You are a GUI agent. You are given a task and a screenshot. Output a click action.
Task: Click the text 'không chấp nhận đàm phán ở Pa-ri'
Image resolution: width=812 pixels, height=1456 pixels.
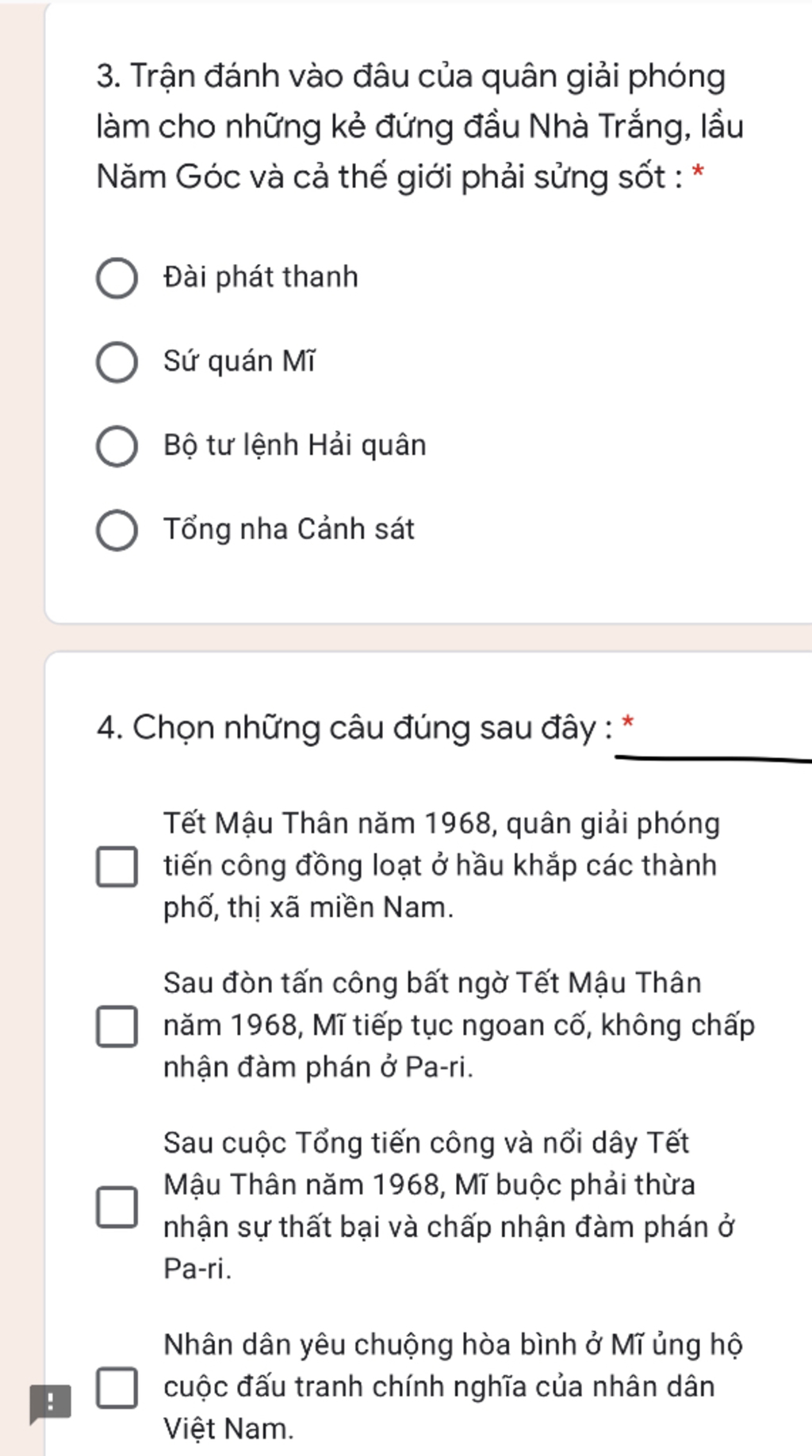point(459,1047)
